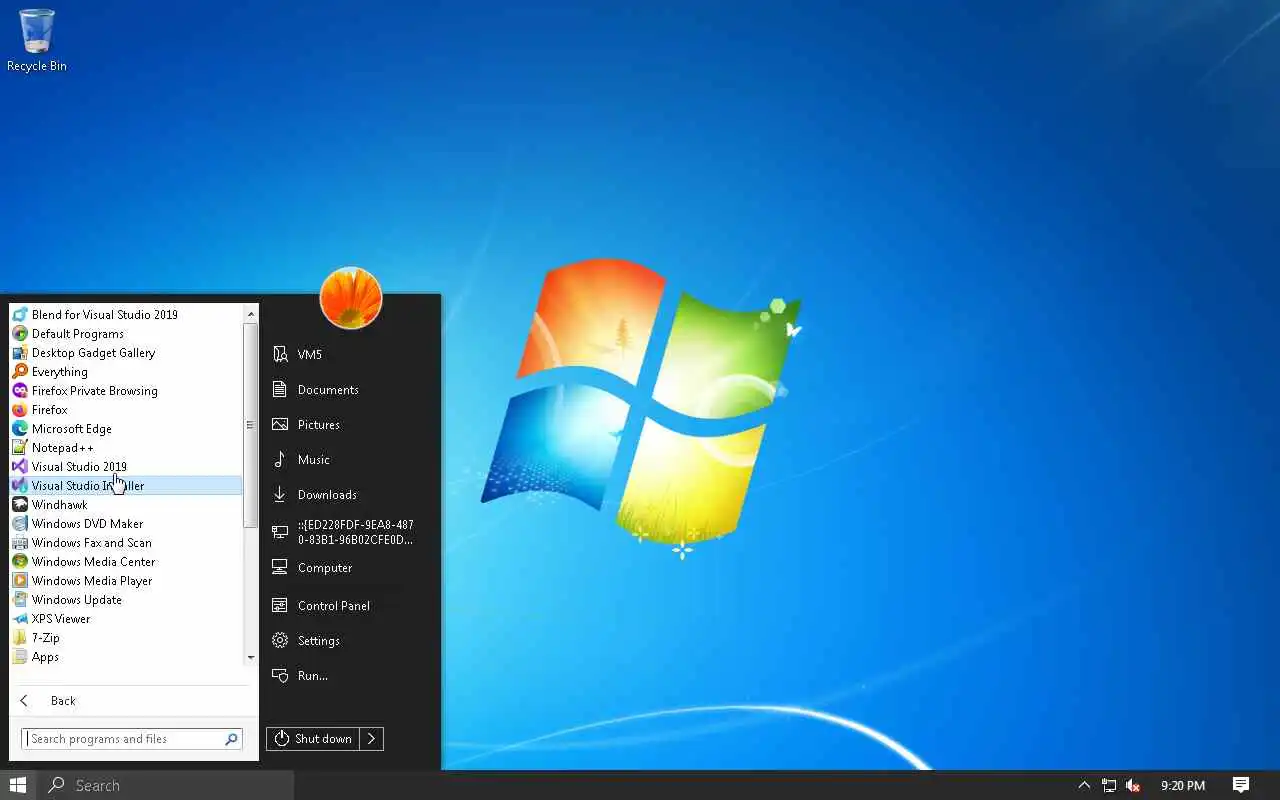The image size is (1280, 800).
Task: Launch the Firefox browser icon
Action: pos(20,409)
